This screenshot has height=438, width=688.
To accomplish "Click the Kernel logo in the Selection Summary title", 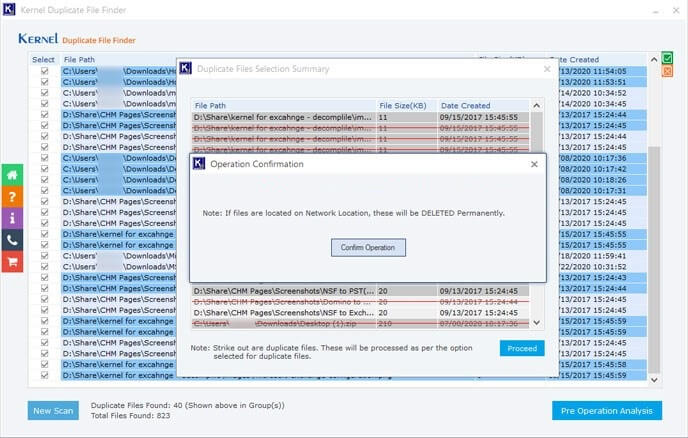I will (186, 68).
